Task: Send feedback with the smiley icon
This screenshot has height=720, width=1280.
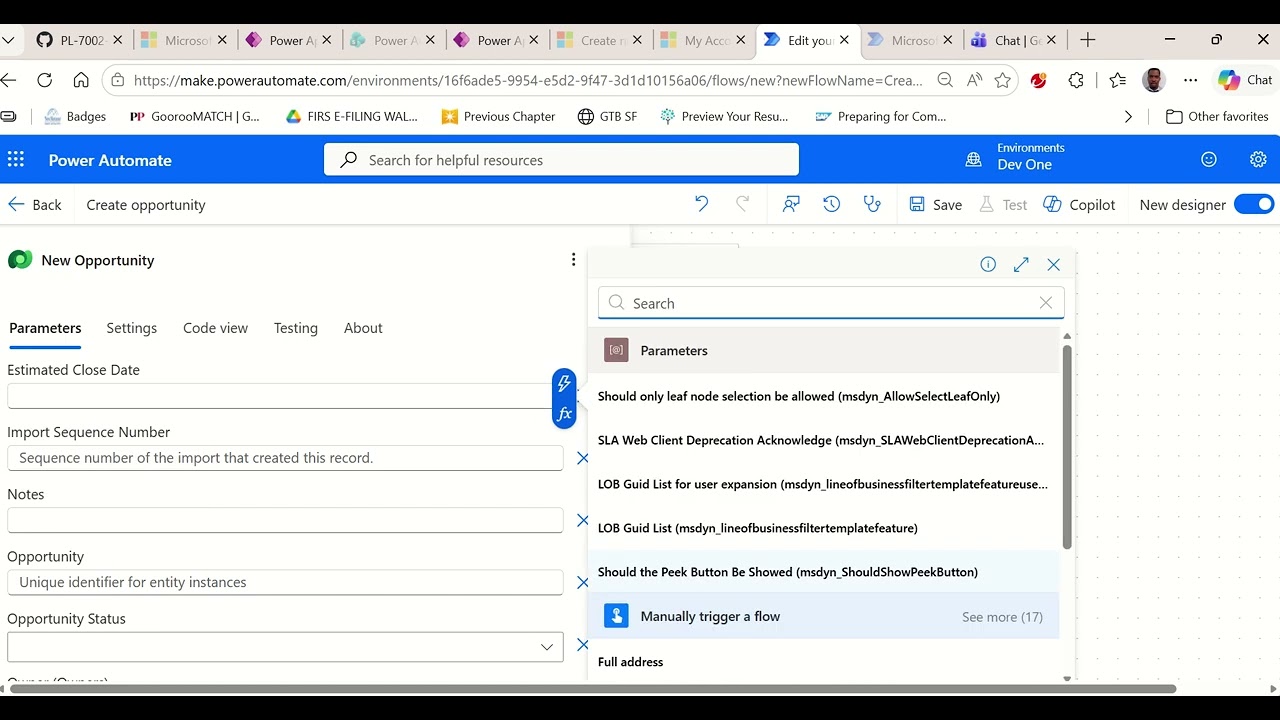Action: (1209, 160)
